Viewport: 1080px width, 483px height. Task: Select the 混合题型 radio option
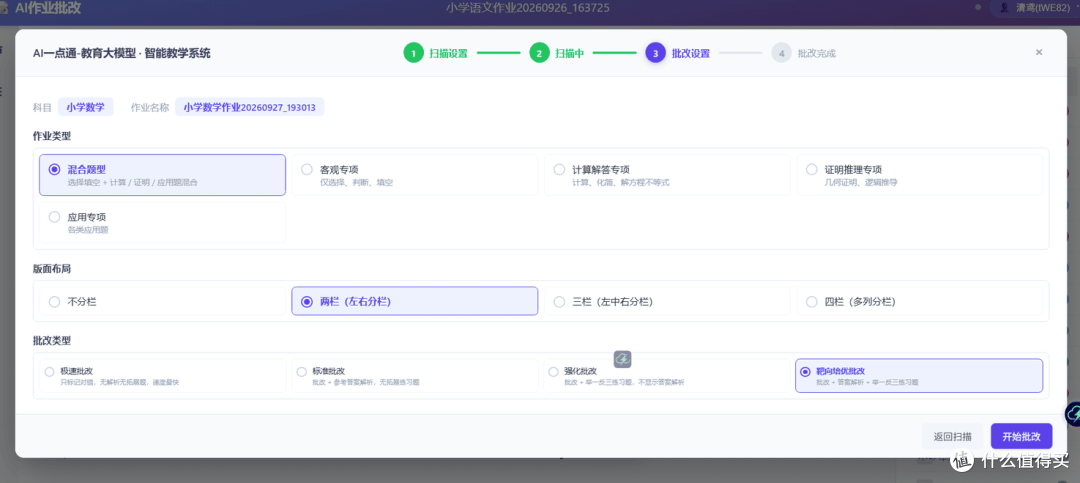pos(162,175)
